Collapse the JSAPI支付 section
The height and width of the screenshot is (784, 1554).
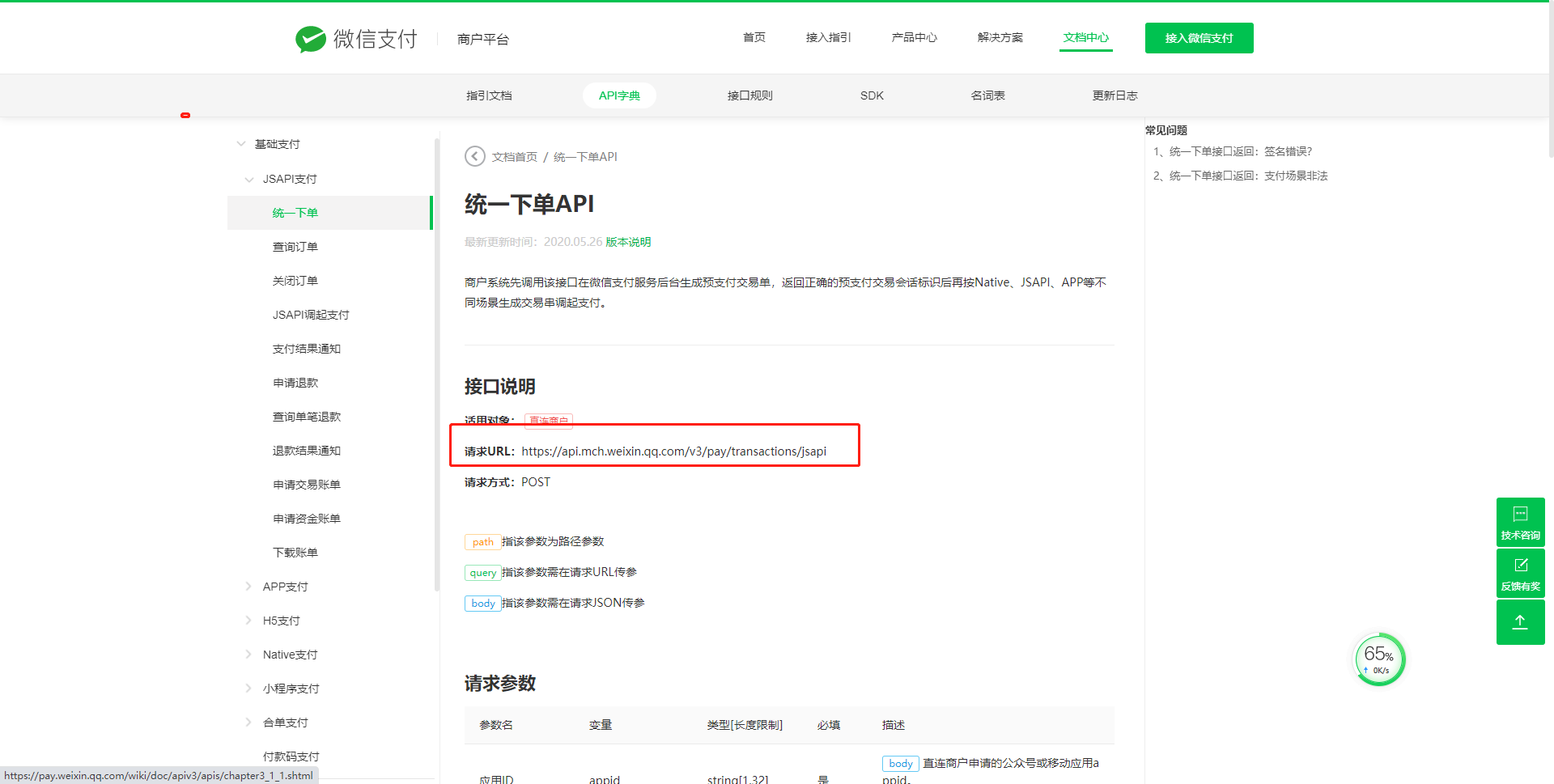pyautogui.click(x=249, y=179)
